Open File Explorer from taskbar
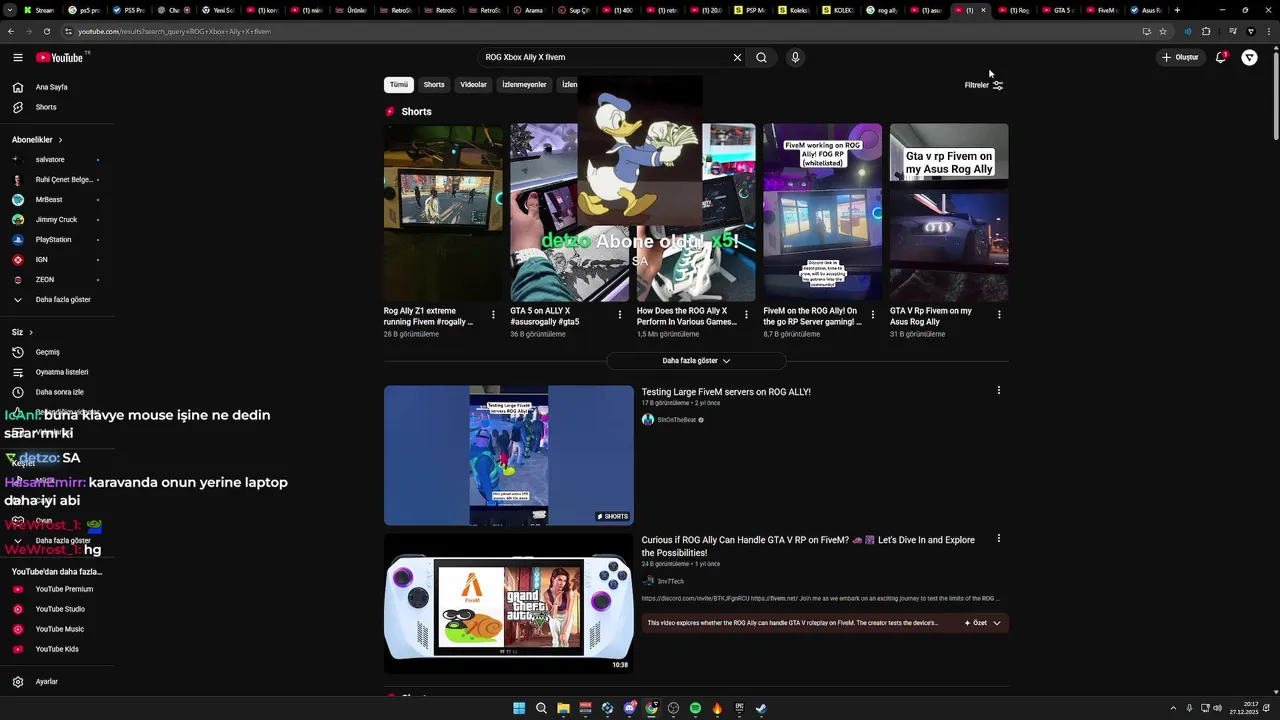The height and width of the screenshot is (720, 1280). [563, 708]
